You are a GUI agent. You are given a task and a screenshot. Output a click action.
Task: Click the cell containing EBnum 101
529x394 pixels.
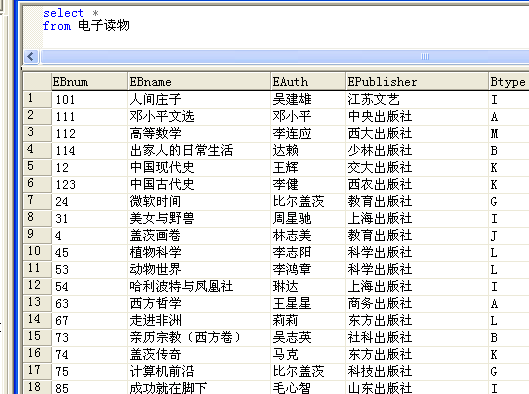coord(89,100)
